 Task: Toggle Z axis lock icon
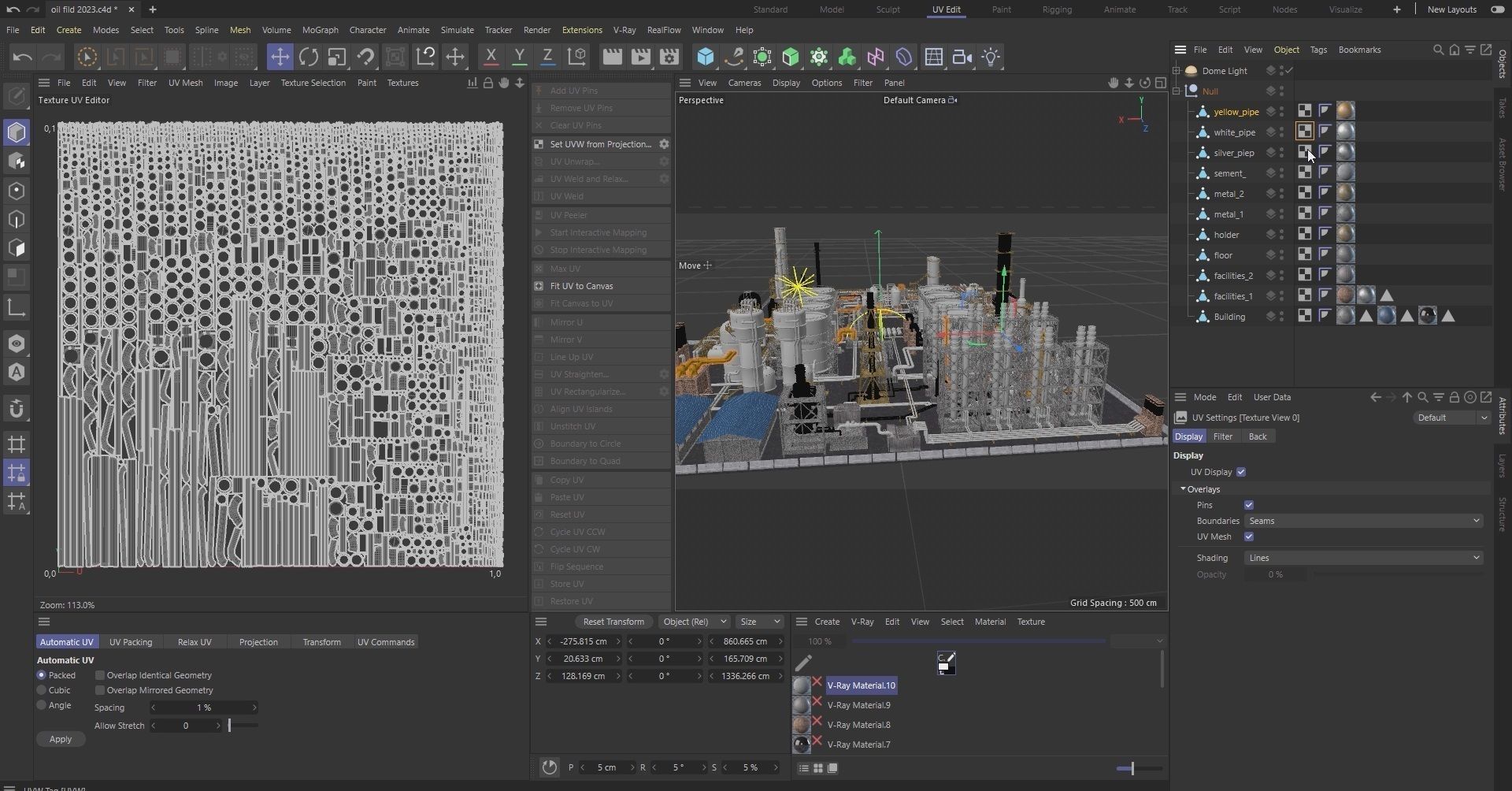click(x=547, y=57)
